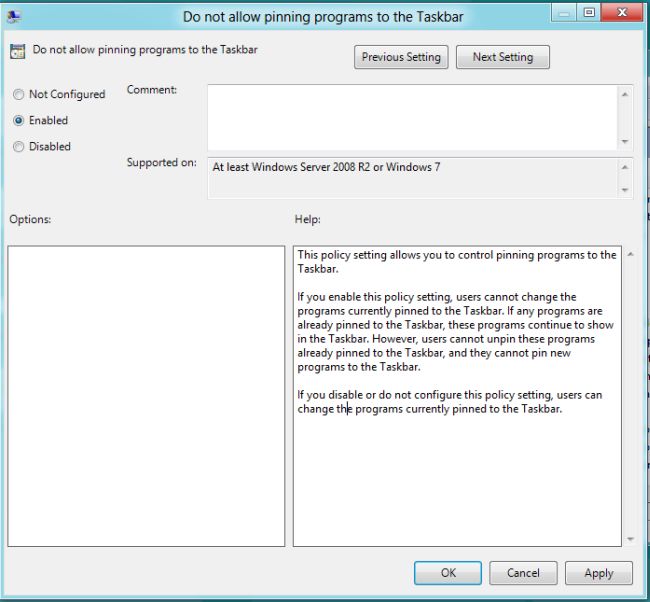Click the 'Help:' label
Image resolution: width=650 pixels, height=602 pixels.
(308, 219)
